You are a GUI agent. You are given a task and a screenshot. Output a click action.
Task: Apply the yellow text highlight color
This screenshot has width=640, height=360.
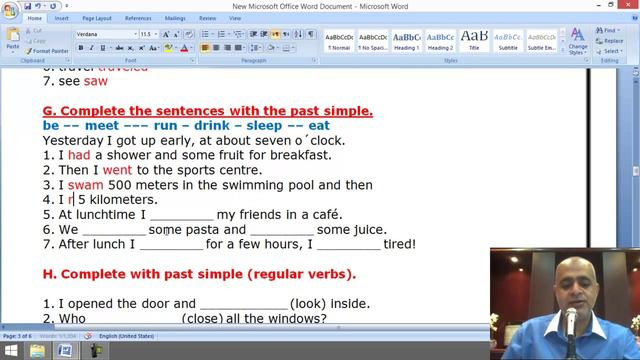point(167,48)
